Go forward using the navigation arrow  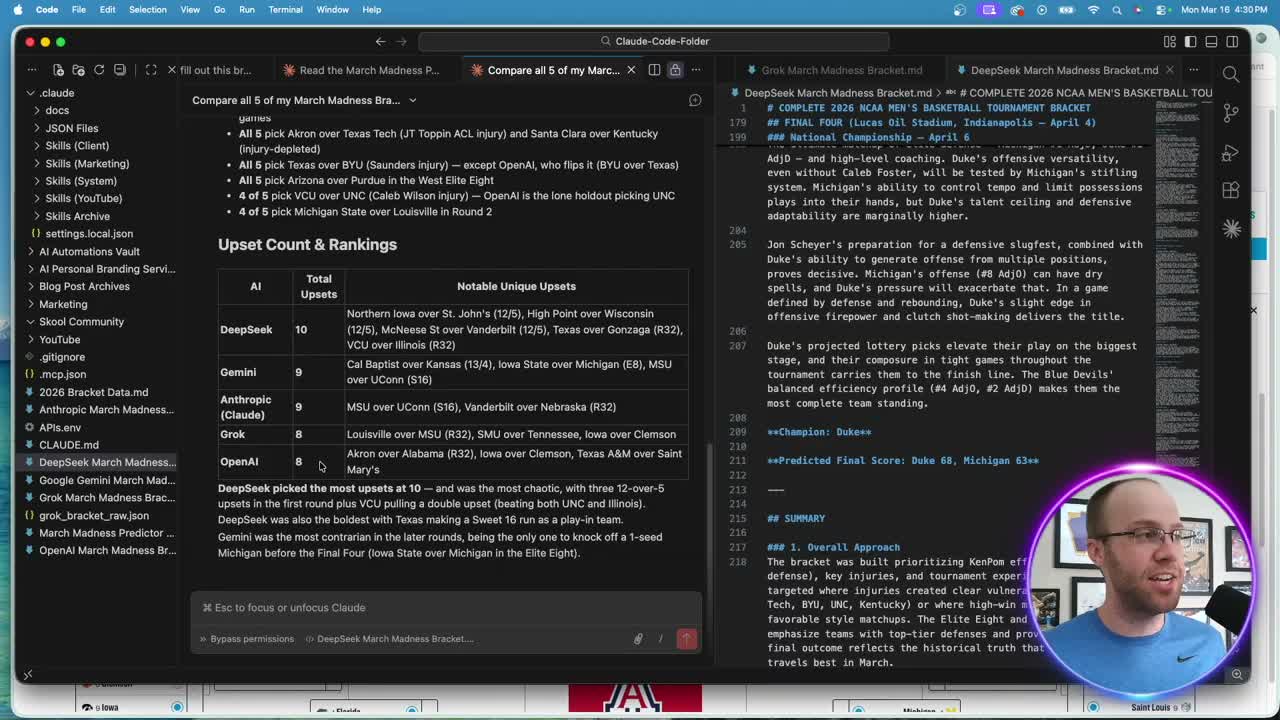pyautogui.click(x=402, y=41)
